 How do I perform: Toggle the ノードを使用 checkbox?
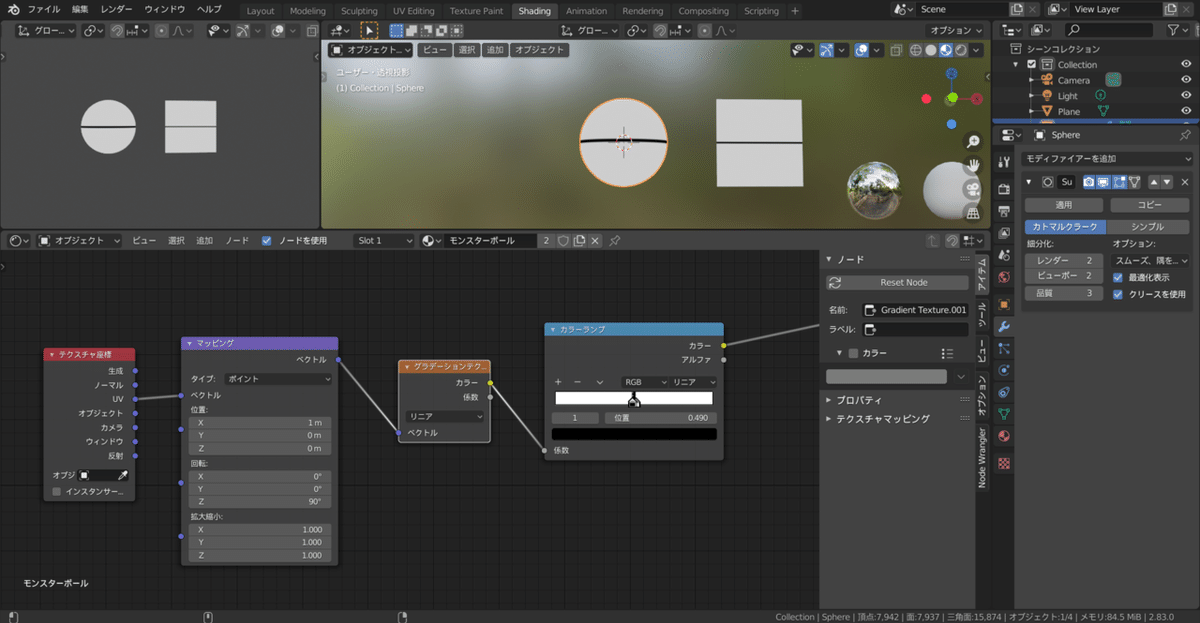266,241
